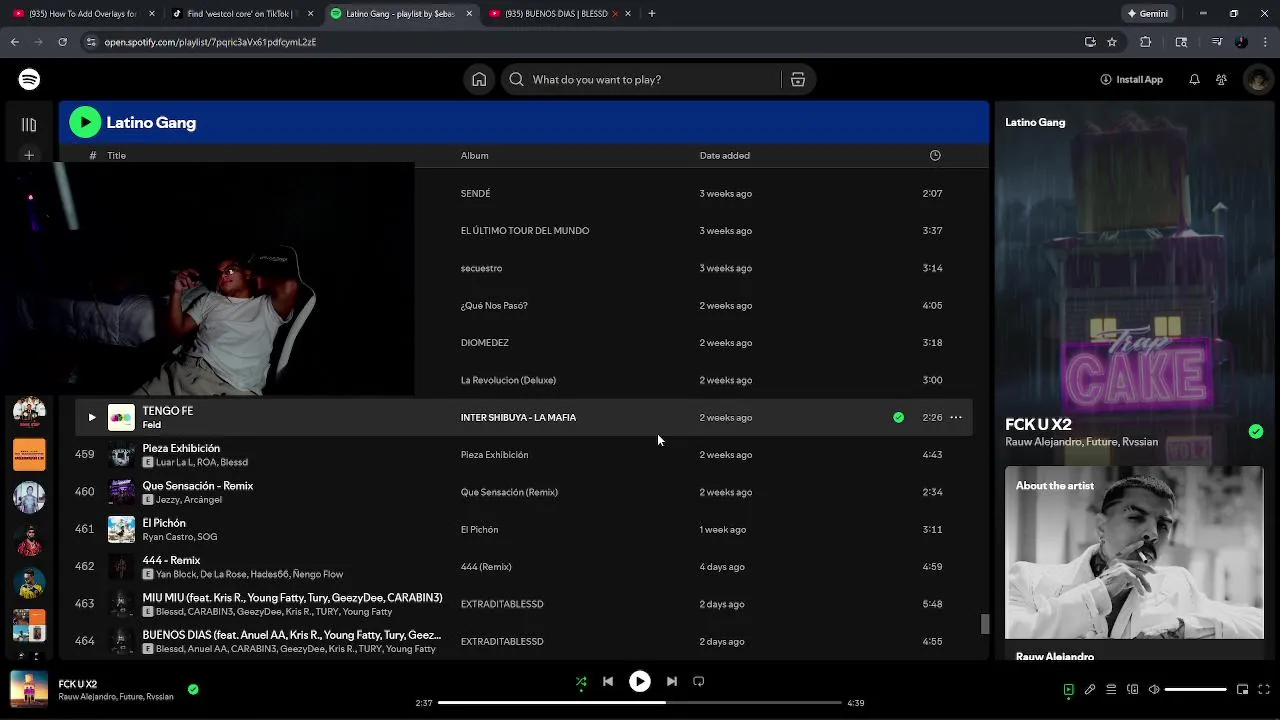Image resolution: width=1280 pixels, height=720 pixels.
Task: Toggle repeat in the player controls
Action: click(699, 681)
